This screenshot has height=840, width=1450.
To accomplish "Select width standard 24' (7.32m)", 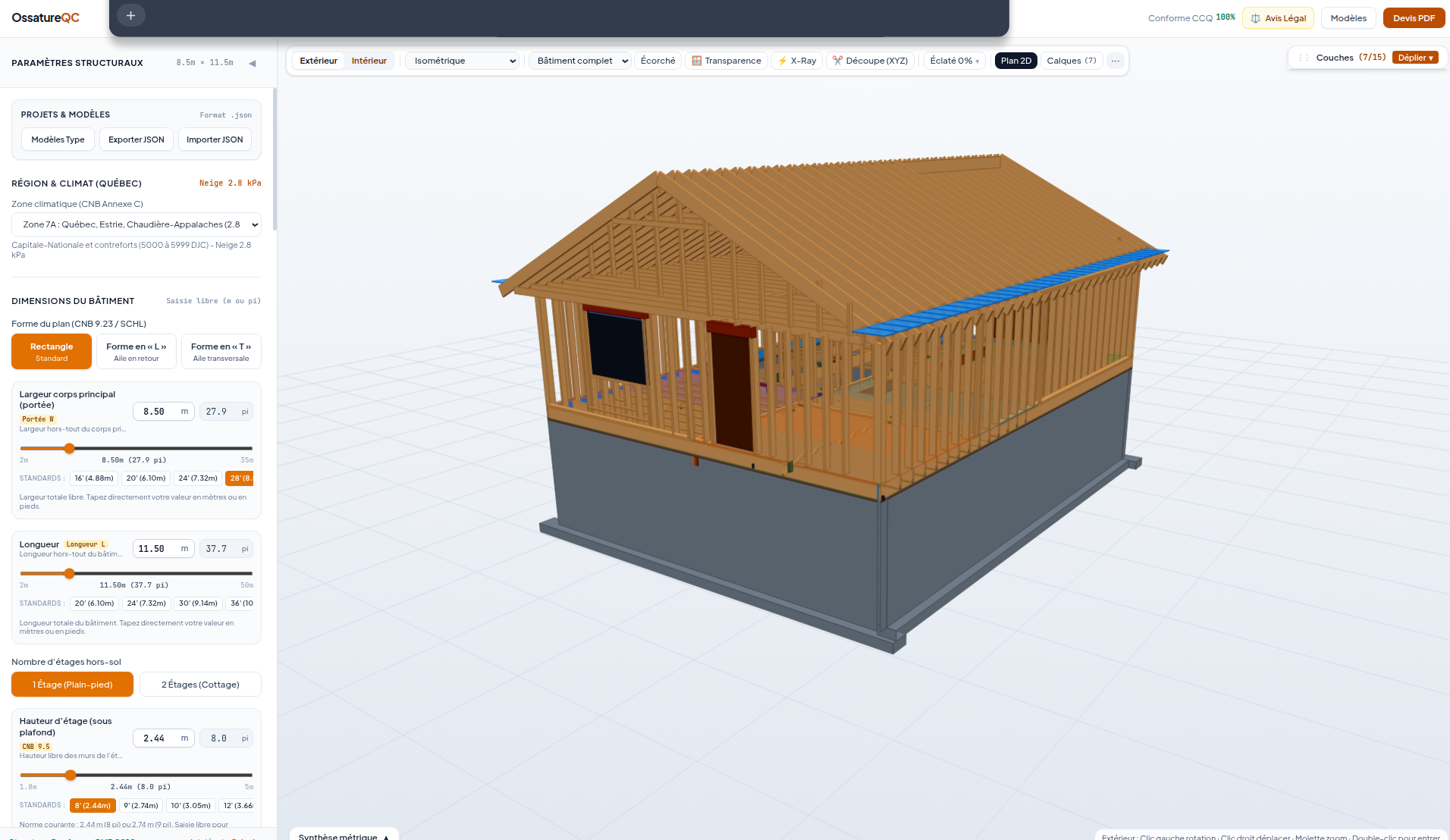I will (198, 478).
